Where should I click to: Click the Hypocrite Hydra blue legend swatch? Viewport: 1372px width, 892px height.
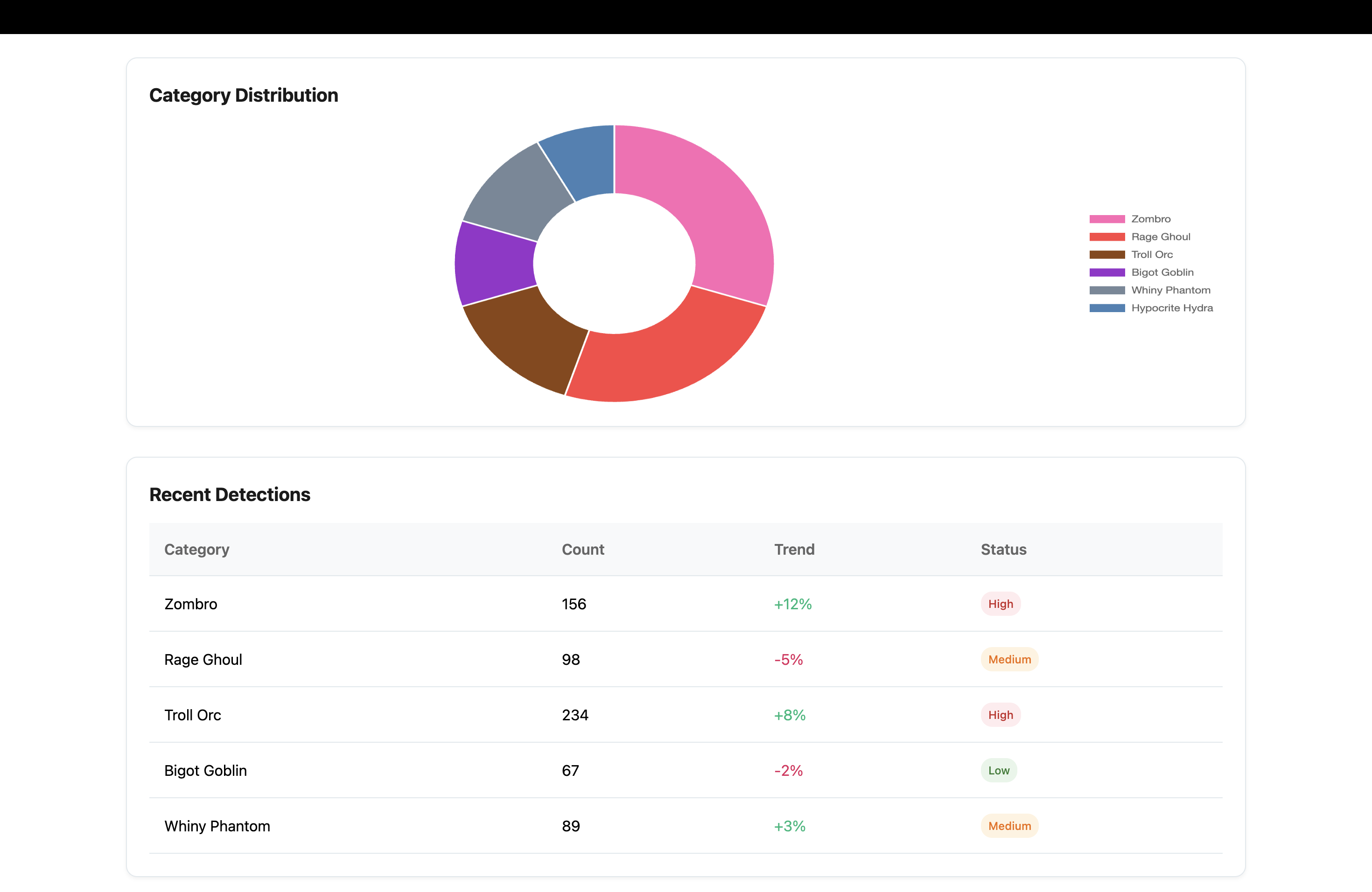[x=1106, y=308]
